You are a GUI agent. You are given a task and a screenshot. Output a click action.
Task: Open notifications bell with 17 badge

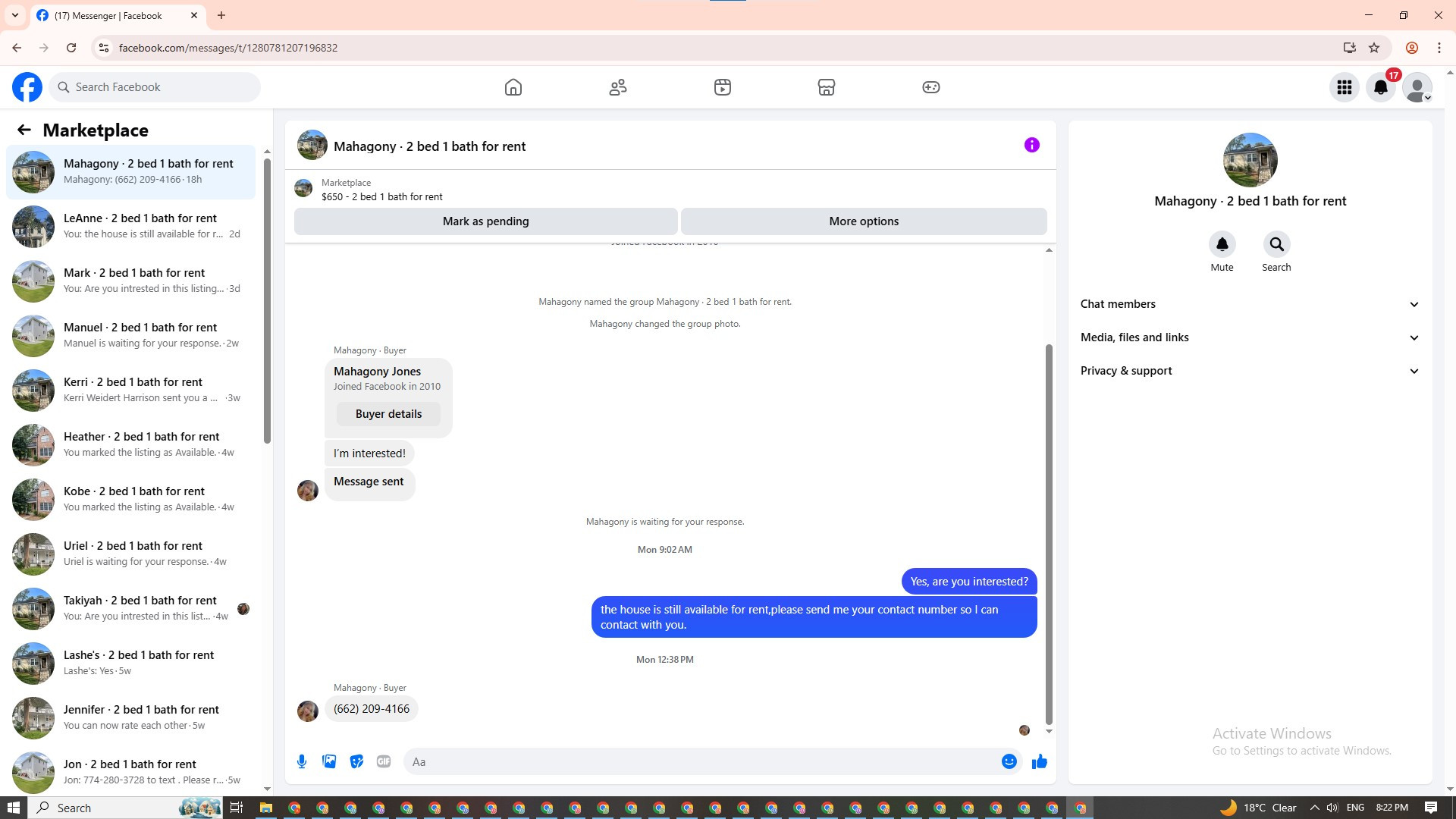[x=1381, y=87]
